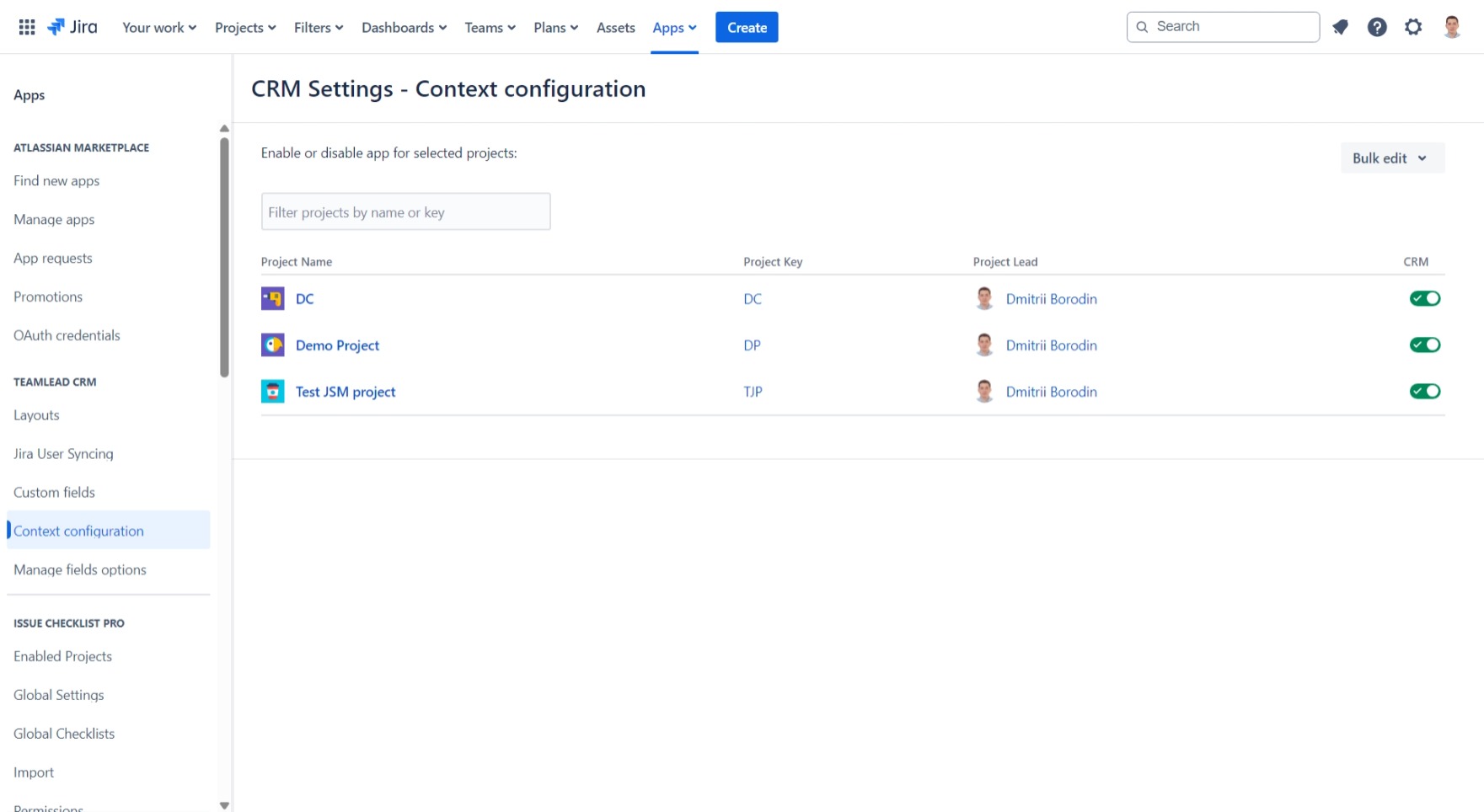1484x812 pixels.
Task: Open the Atlassian app switcher grid icon
Action: 25,26
